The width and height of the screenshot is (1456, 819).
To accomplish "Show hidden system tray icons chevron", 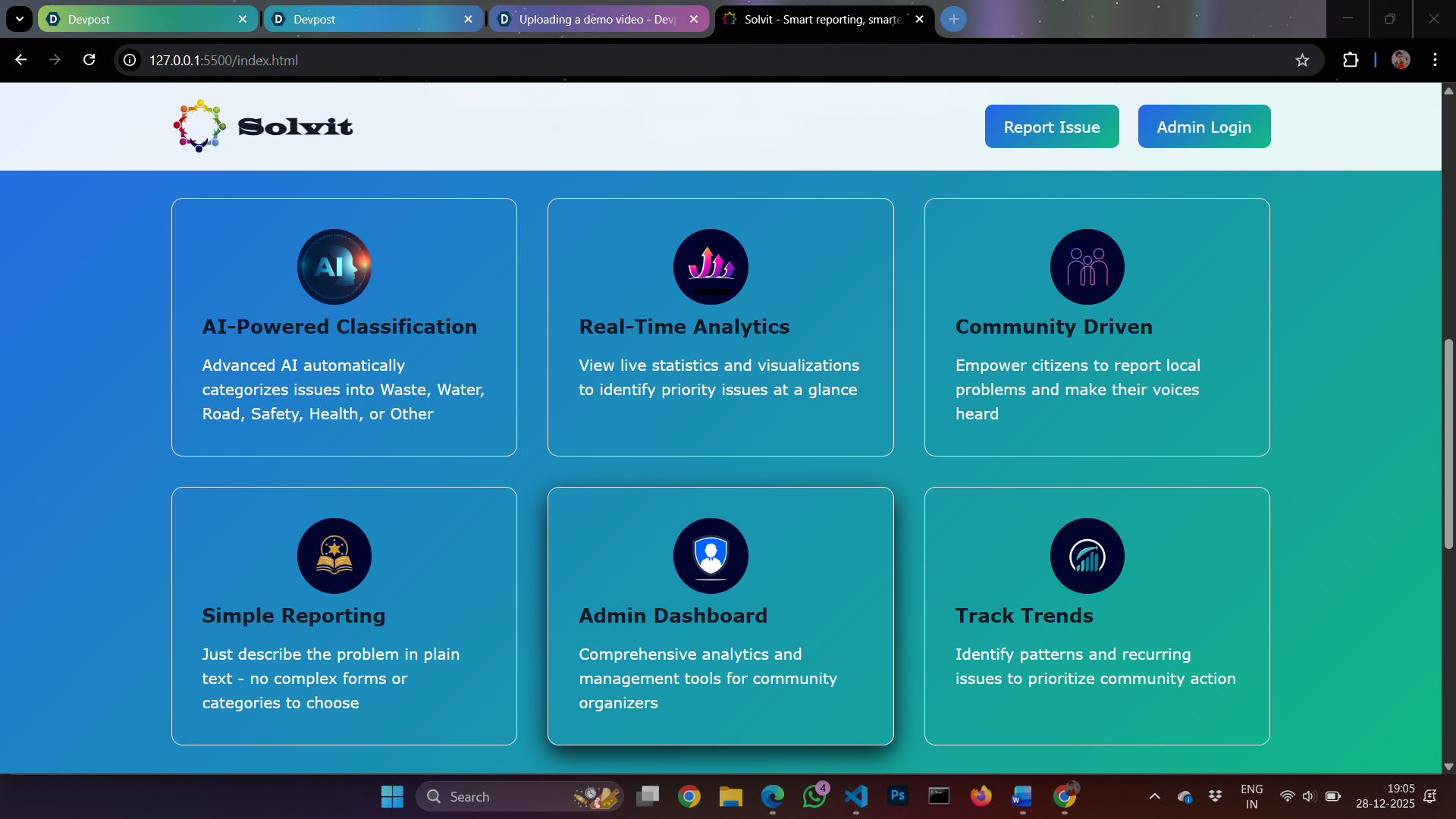I will [1154, 796].
